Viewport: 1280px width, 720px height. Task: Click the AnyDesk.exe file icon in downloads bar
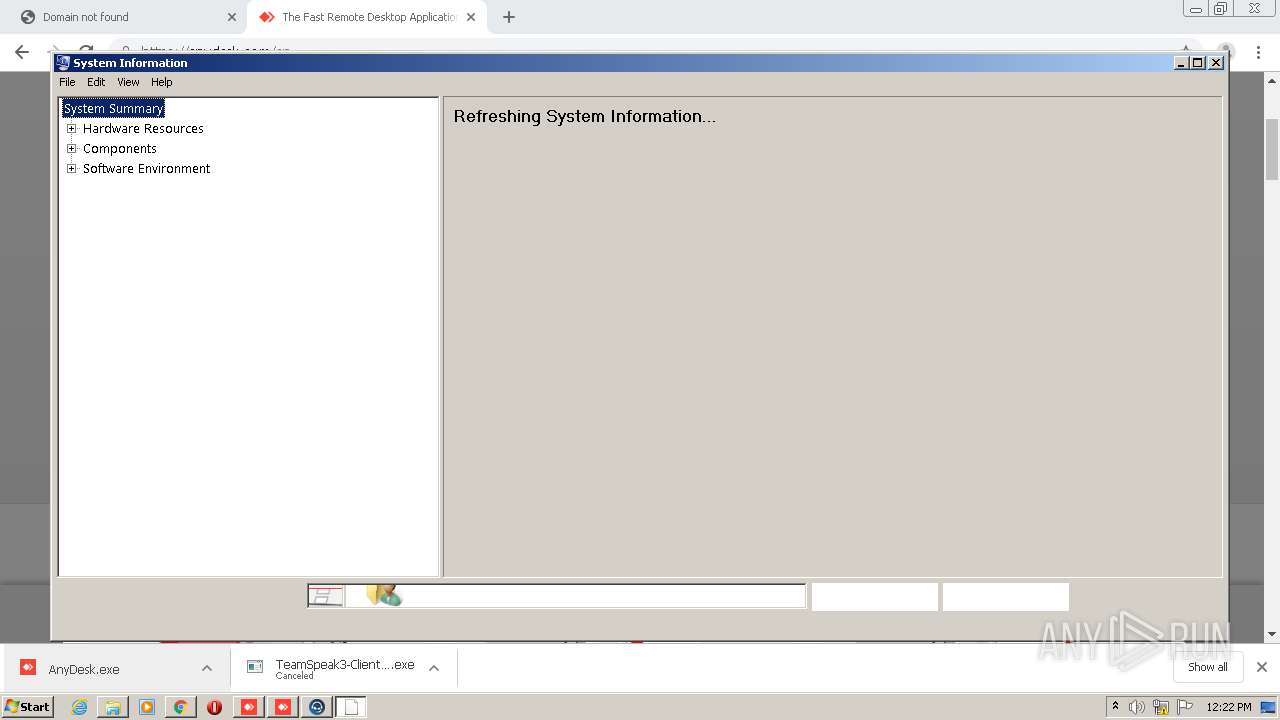coord(28,668)
